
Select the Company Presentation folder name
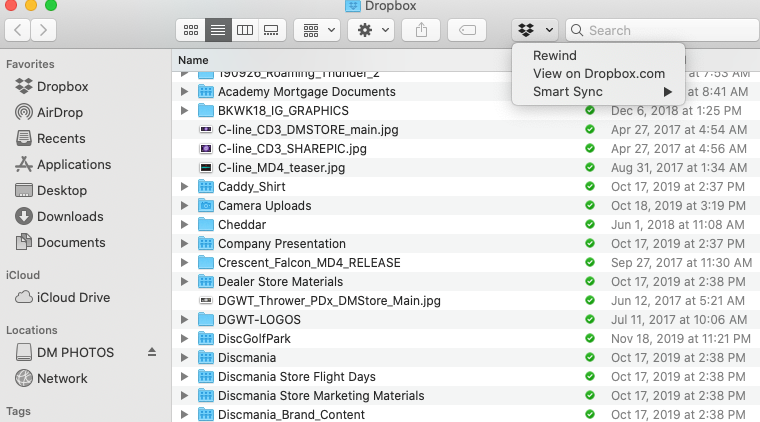[282, 243]
